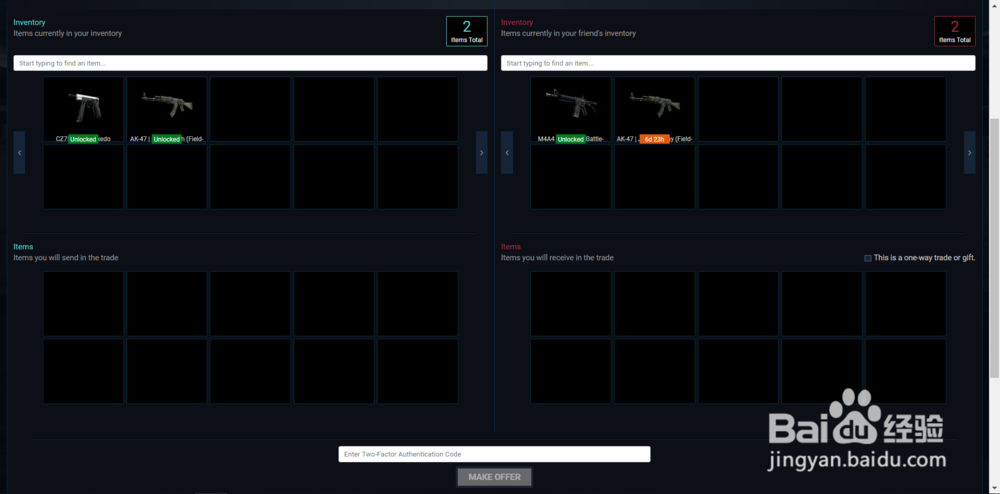Click the orange '6d 23h' lock badge
Image resolution: width=1000 pixels, height=494 pixels.
(654, 139)
